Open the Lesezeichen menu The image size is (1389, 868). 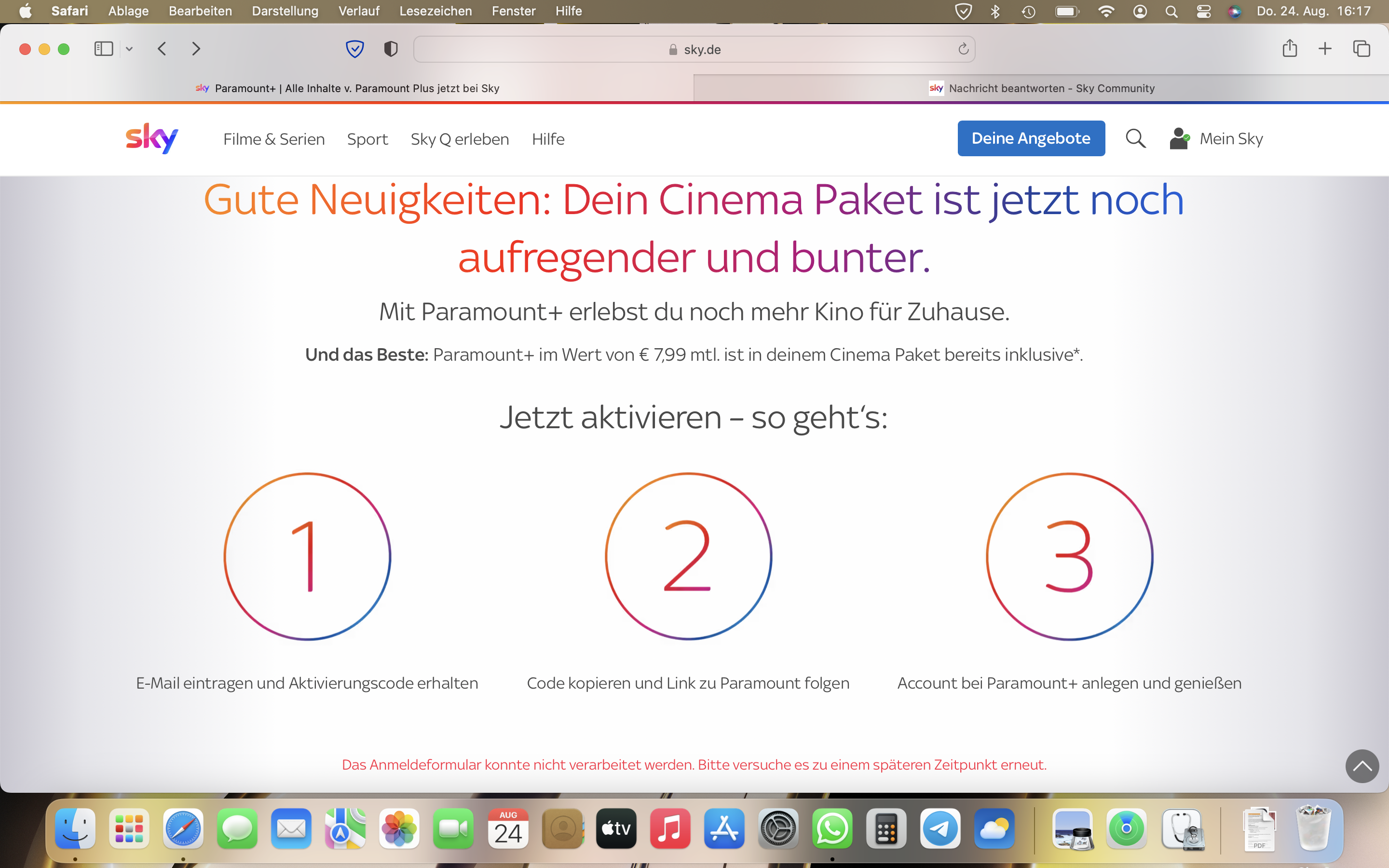tap(435, 11)
